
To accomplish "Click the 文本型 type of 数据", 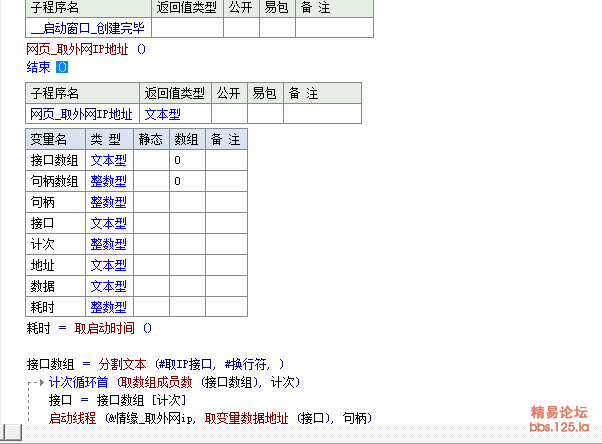I will tap(109, 286).
